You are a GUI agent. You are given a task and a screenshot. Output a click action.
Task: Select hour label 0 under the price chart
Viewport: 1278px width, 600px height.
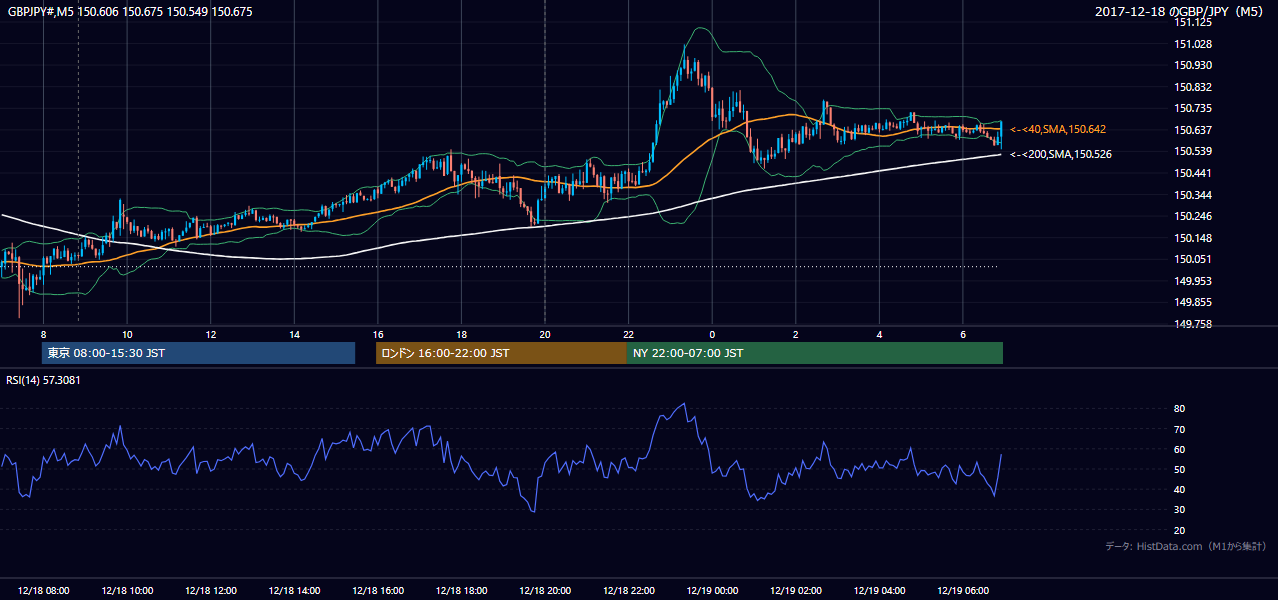(712, 334)
